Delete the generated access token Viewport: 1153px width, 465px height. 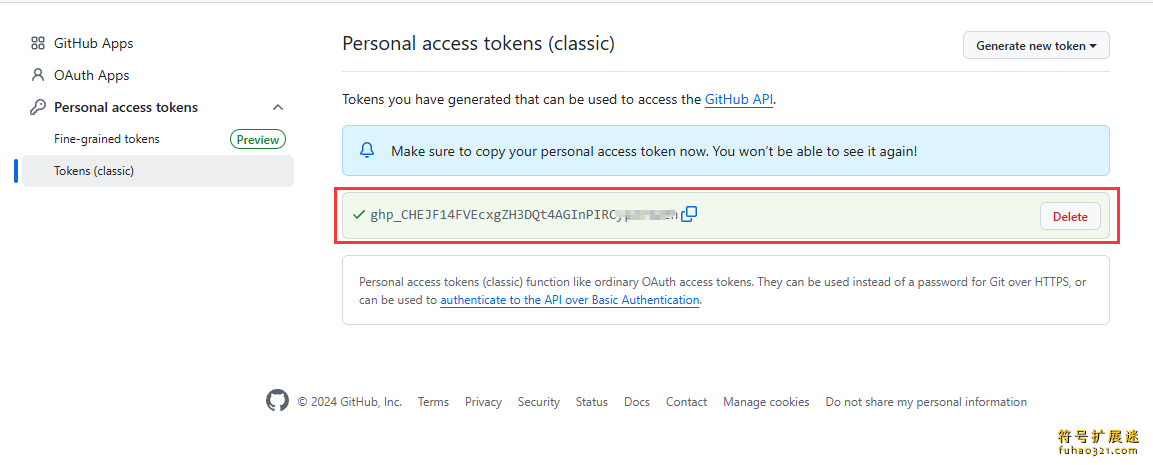click(1070, 216)
